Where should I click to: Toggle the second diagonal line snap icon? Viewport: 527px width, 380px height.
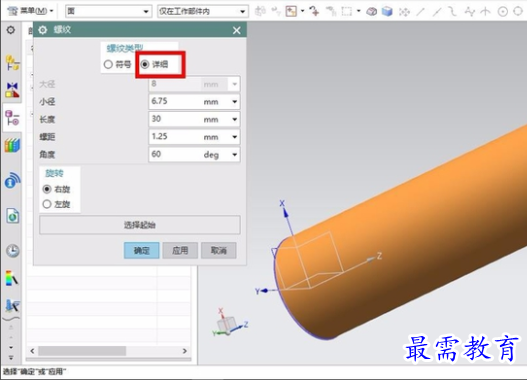pyautogui.click(x=437, y=12)
